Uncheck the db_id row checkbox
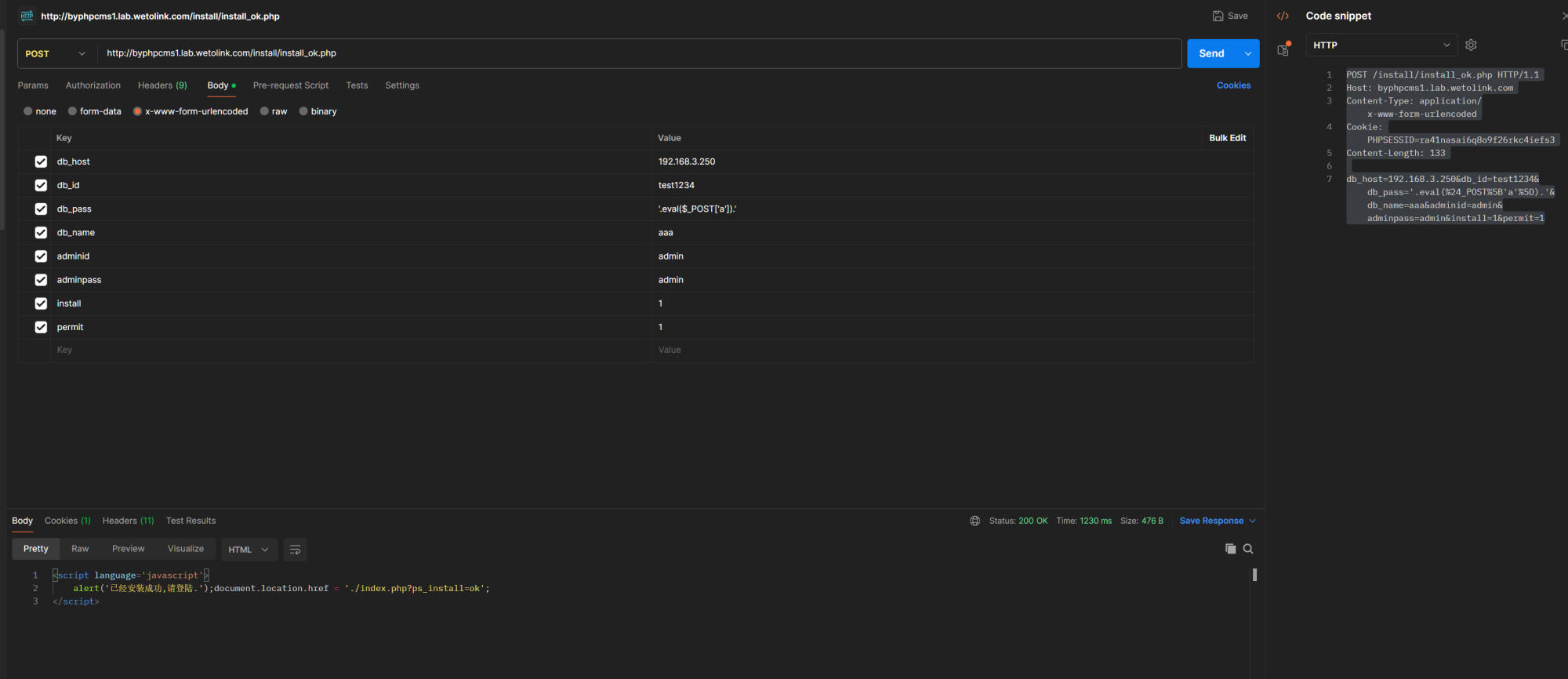Viewport: 1568px width, 679px height. pyautogui.click(x=41, y=185)
